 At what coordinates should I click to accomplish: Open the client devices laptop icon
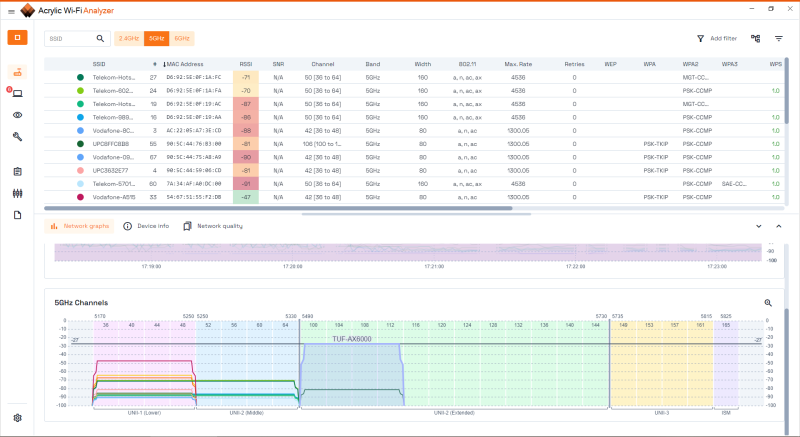pos(17,93)
